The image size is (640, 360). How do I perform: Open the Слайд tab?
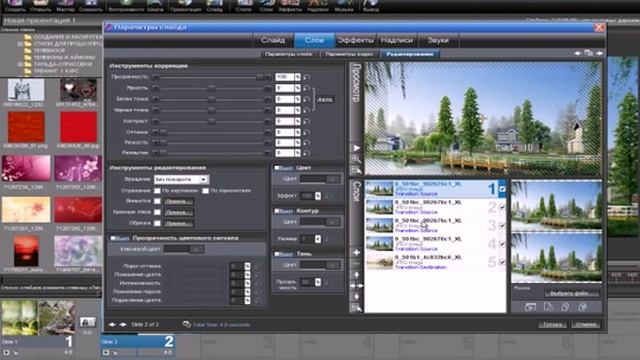(273, 40)
